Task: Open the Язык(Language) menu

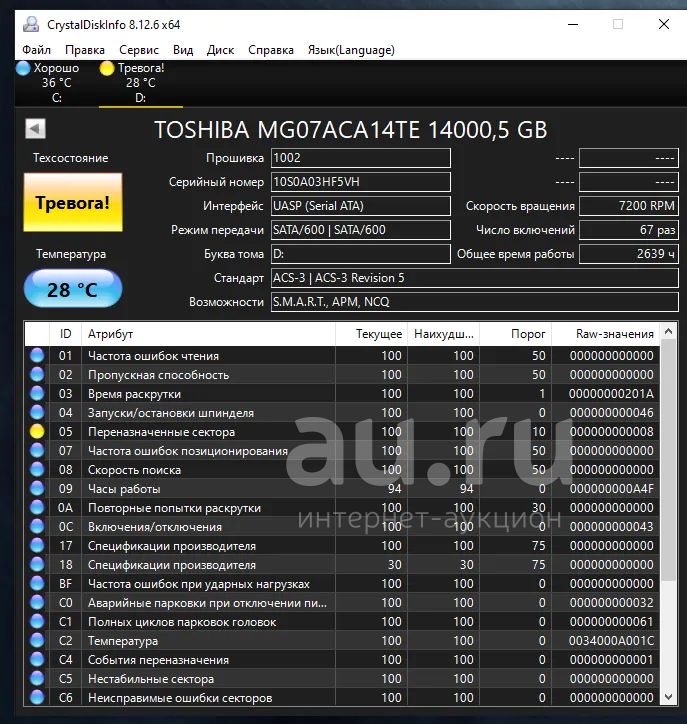Action: pos(351,50)
